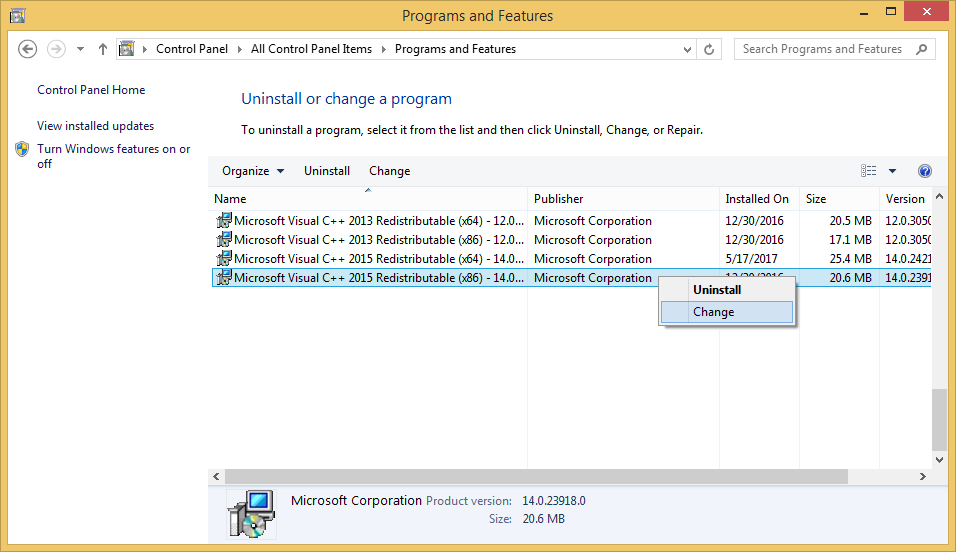956x552 pixels.
Task: Sort by the Name column header
Action: [368, 199]
